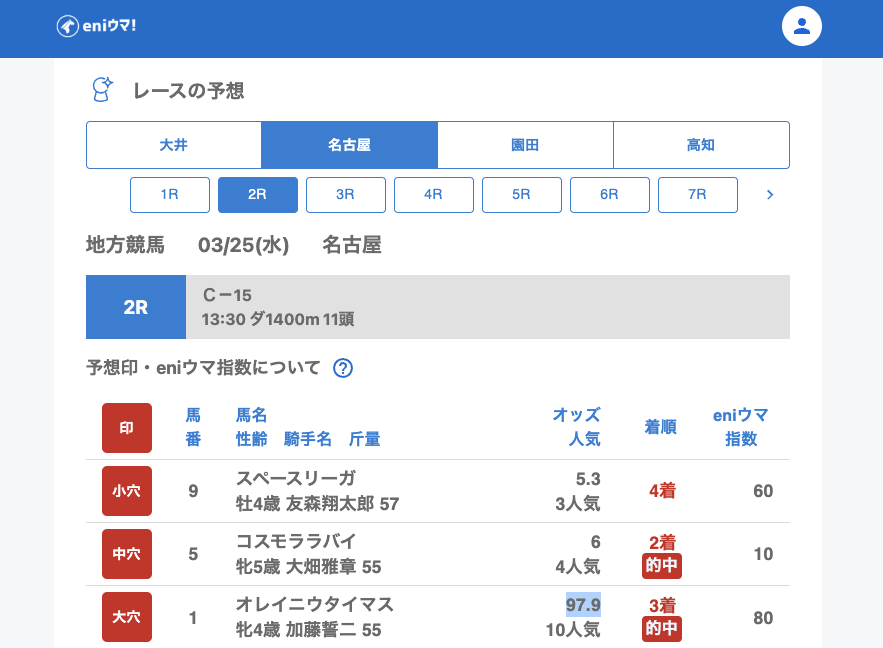Click the help question mark icon

[x=343, y=368]
